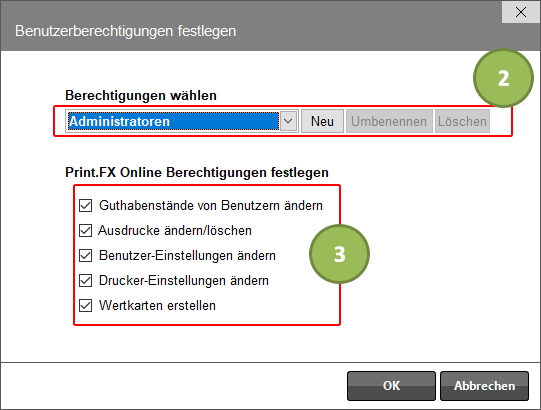Screen dimensions: 541x410
Task: Click the Guthabenstände von Benutzern ändern label text
Action: [x=211, y=205]
